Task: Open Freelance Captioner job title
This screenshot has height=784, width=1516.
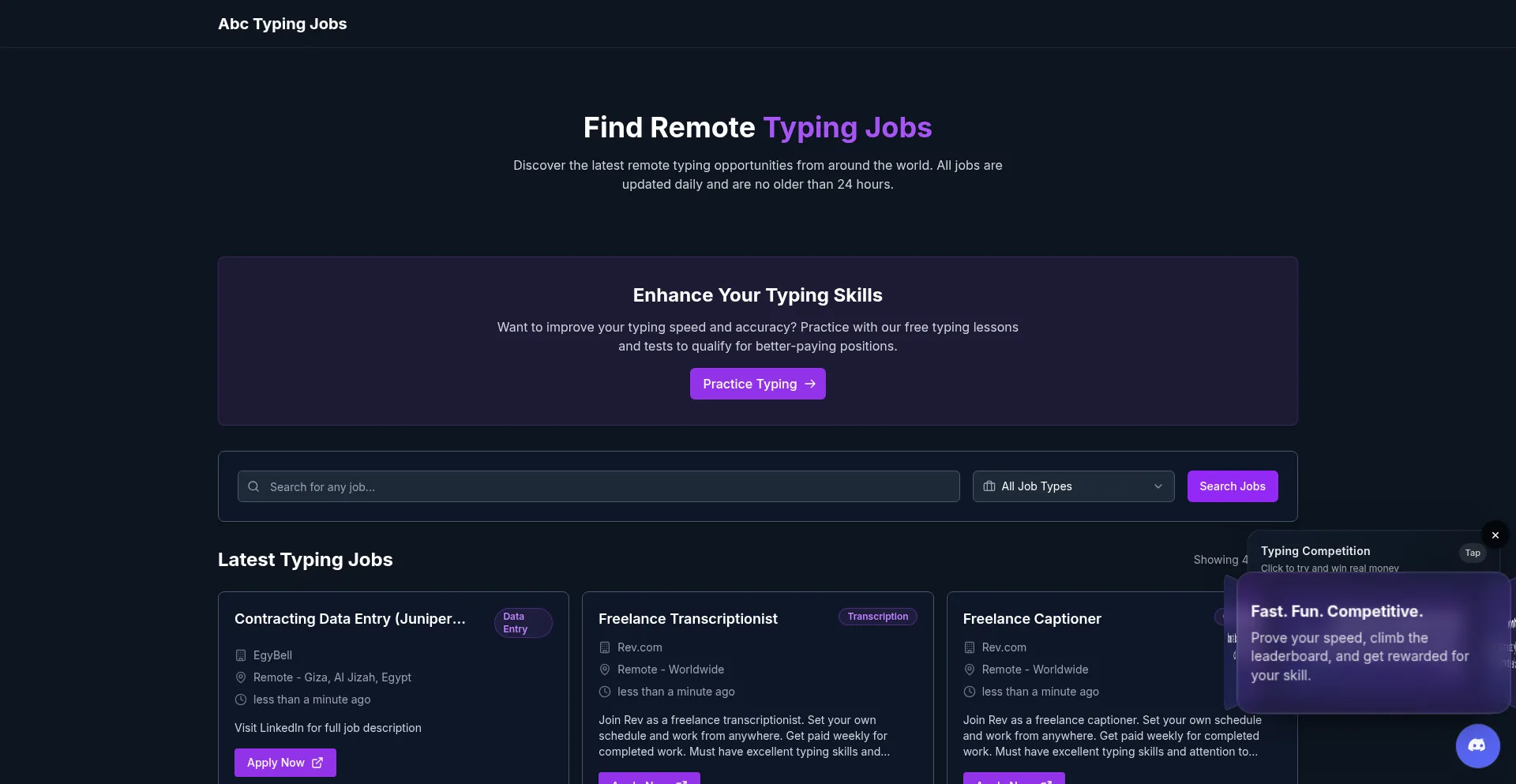Action: tap(1032, 619)
